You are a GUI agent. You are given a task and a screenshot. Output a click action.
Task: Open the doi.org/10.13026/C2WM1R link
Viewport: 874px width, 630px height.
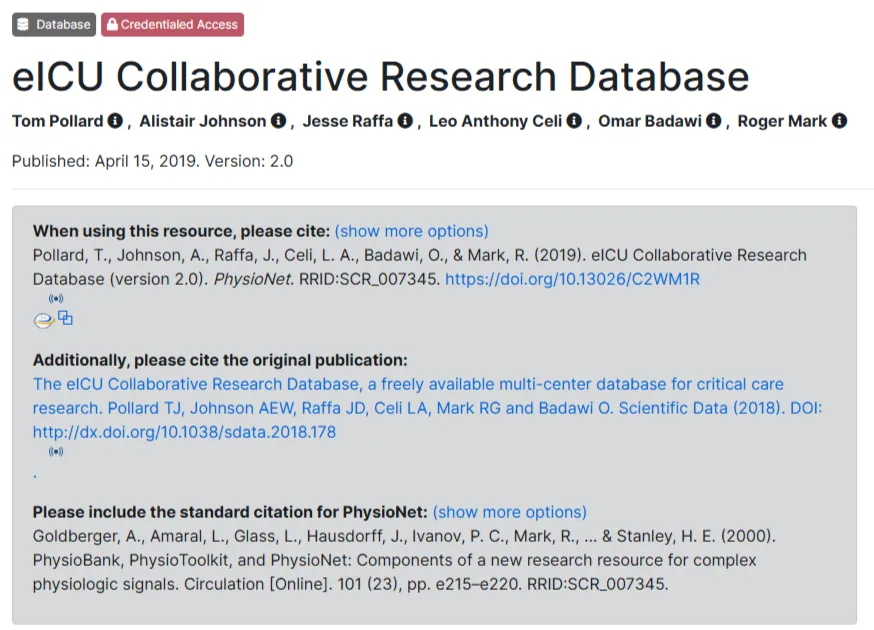572,279
